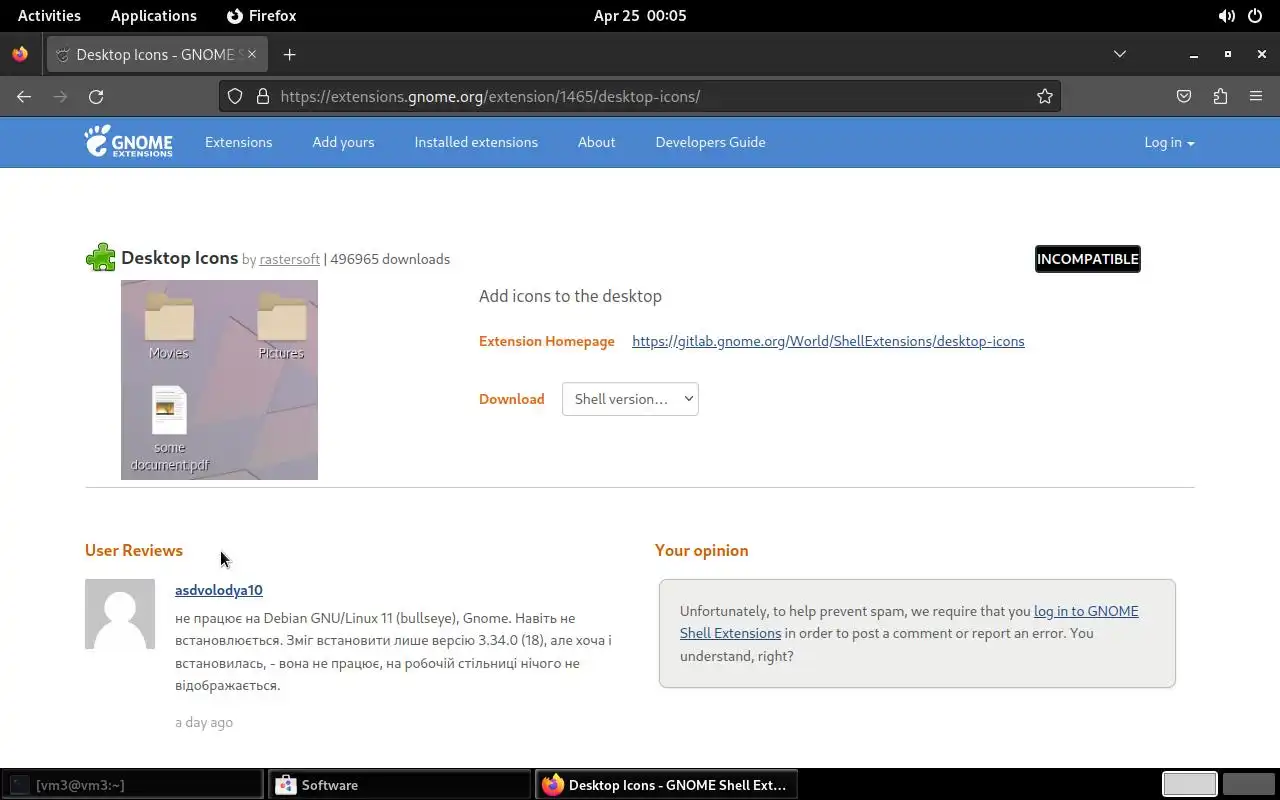Click the 496965 downloads text
This screenshot has width=1280, height=800.
[x=390, y=259]
